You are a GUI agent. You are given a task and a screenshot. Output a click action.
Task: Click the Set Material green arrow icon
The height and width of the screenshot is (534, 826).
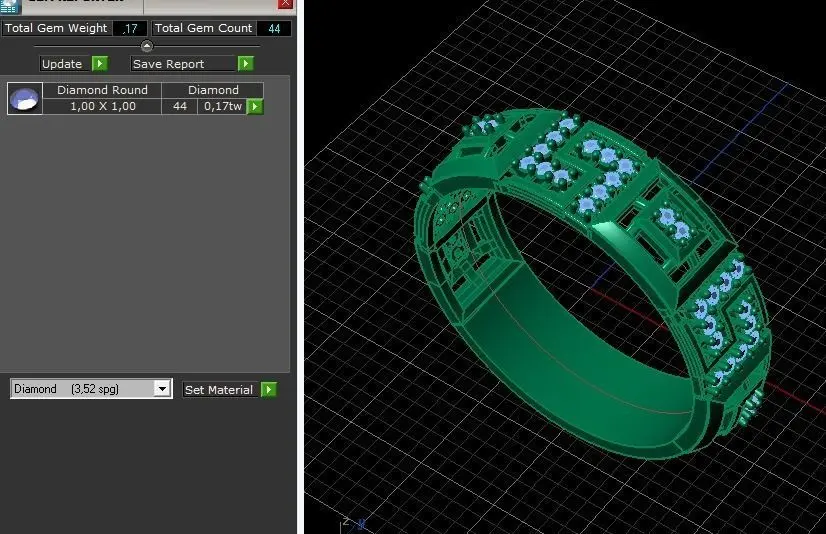point(269,390)
